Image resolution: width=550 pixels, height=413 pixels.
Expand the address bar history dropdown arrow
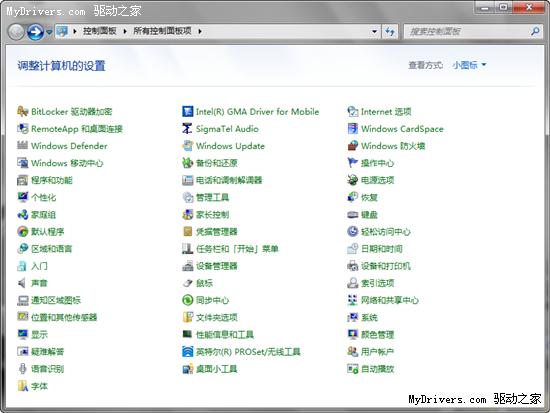click(x=374, y=32)
